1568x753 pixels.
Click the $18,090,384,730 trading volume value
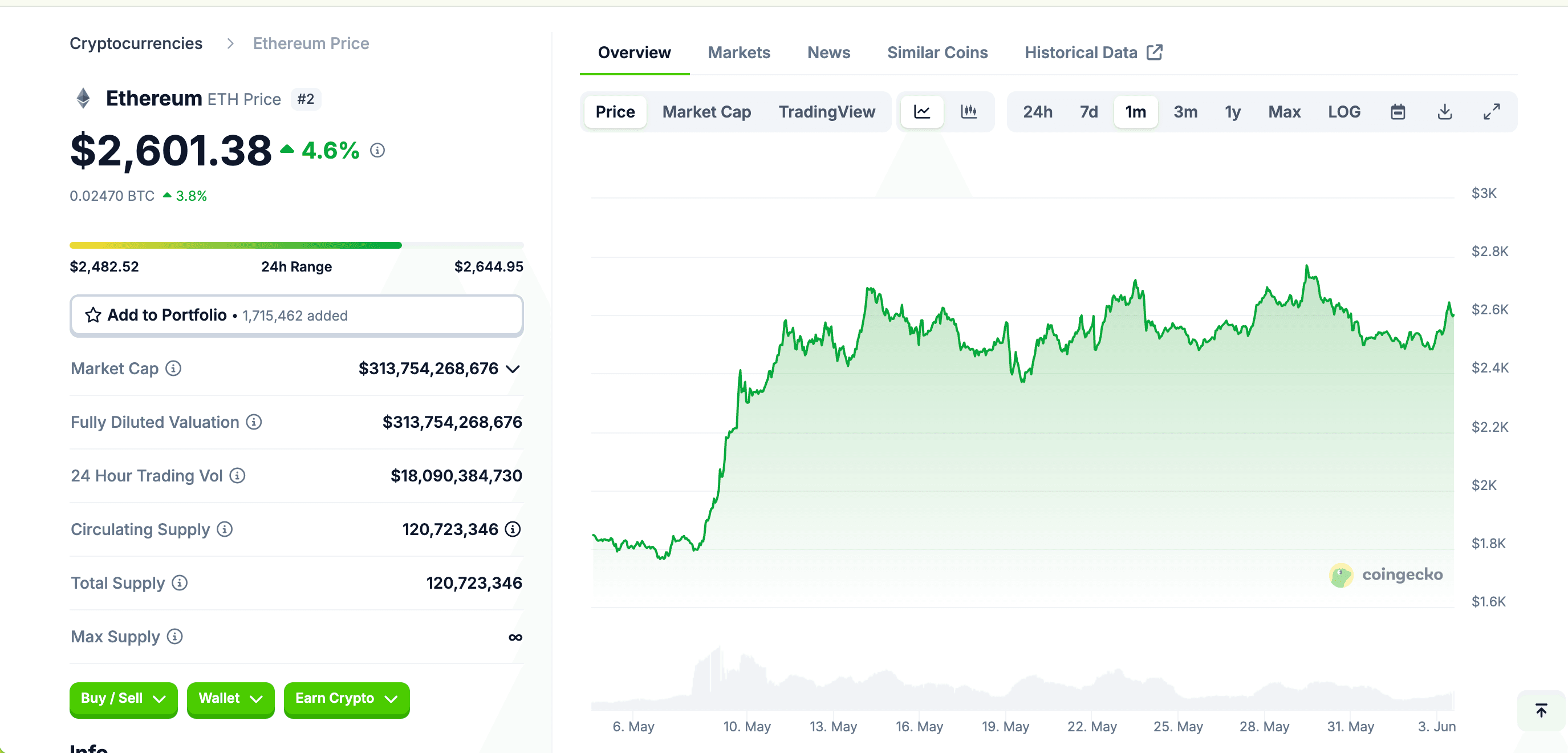[x=456, y=475]
